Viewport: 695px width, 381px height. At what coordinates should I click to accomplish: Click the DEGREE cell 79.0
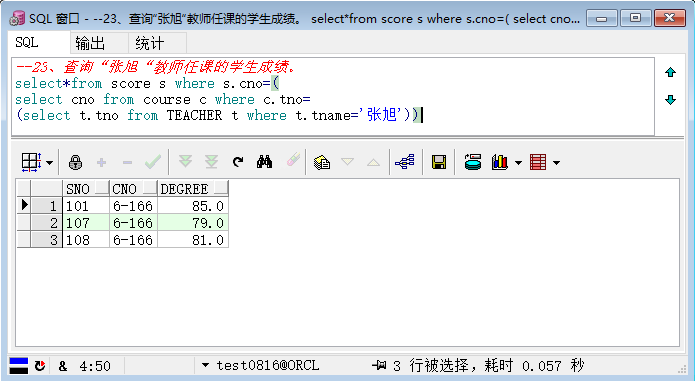(x=193, y=222)
